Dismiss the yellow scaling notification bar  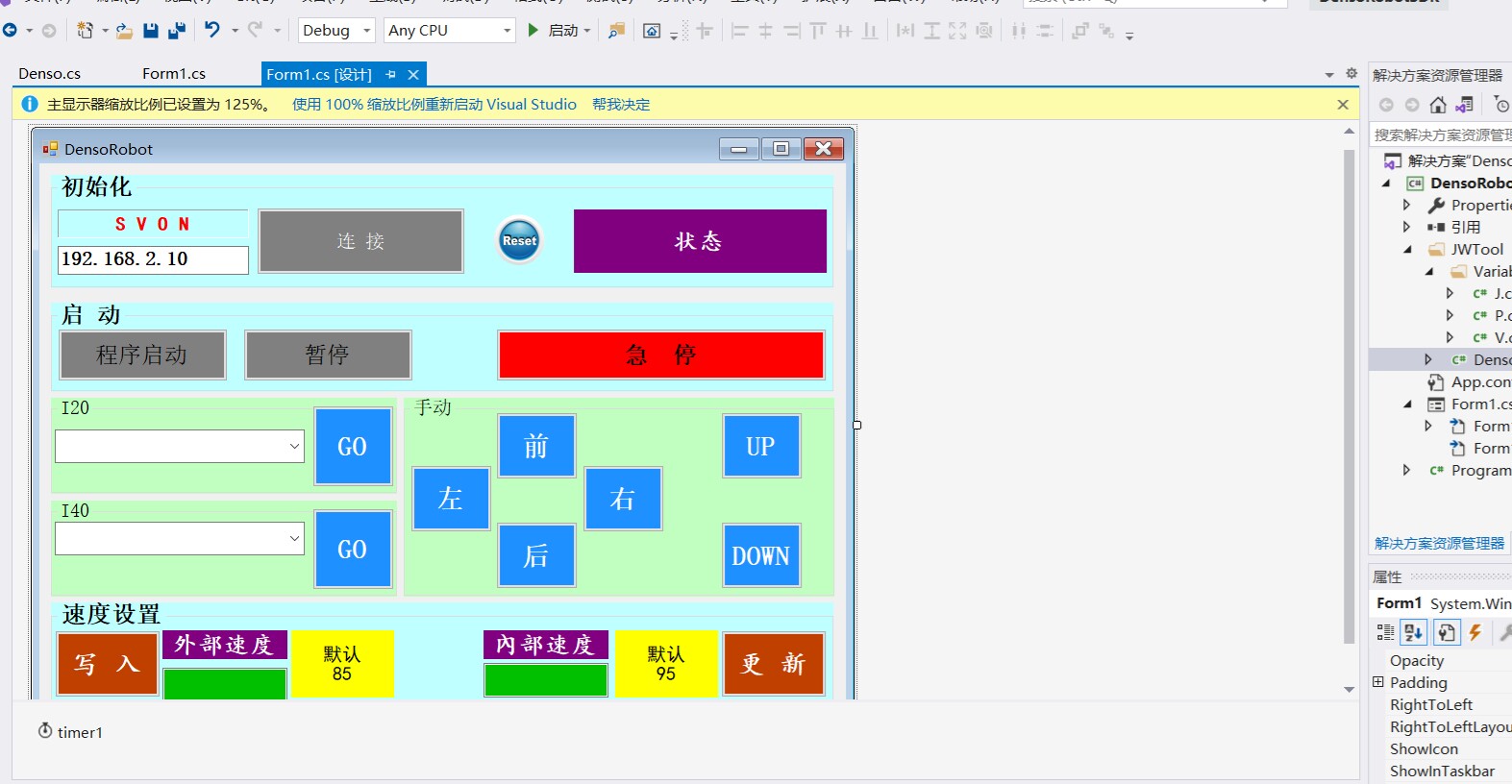[1343, 105]
